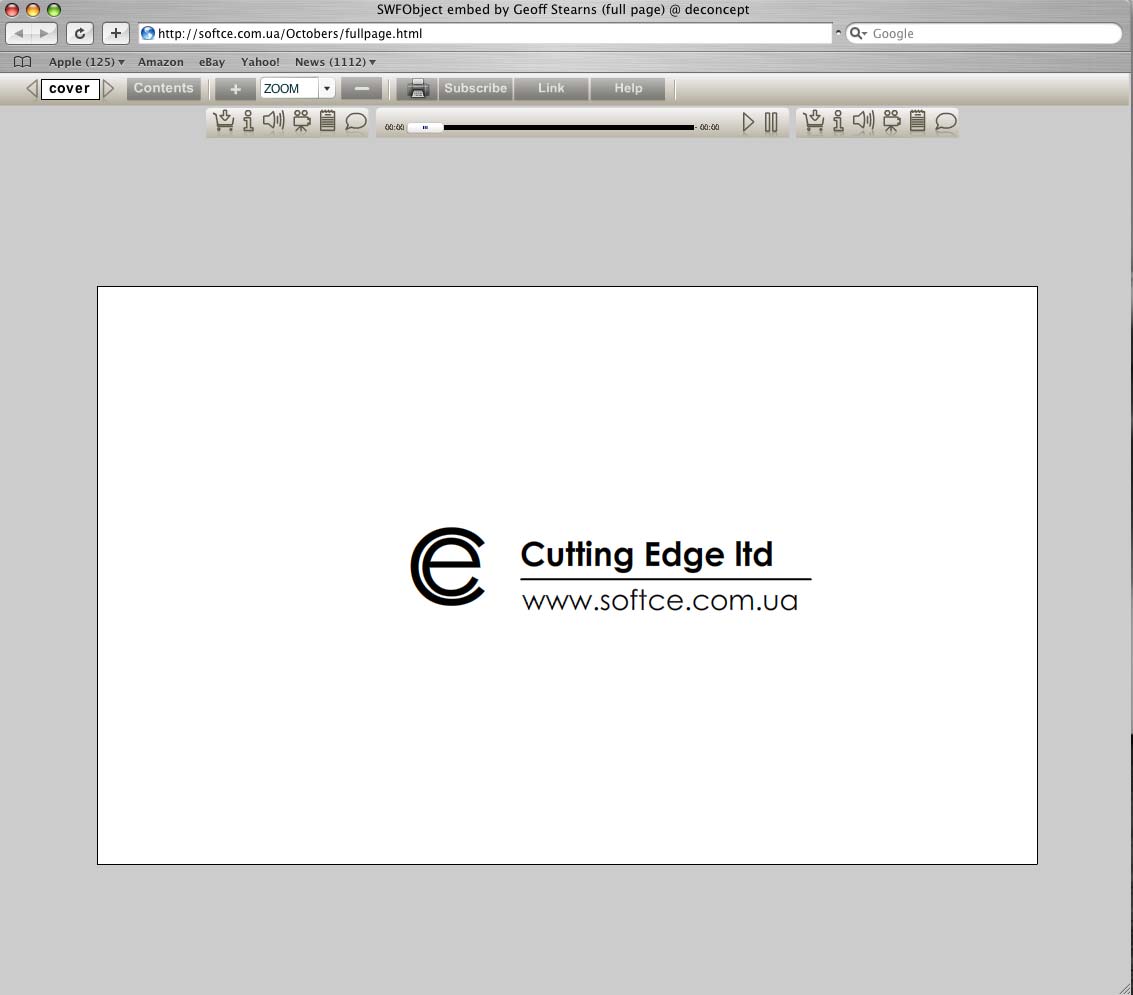Viewport: 1133px width, 995px height.
Task: Click the media progress slider handle
Action: (x=425, y=127)
